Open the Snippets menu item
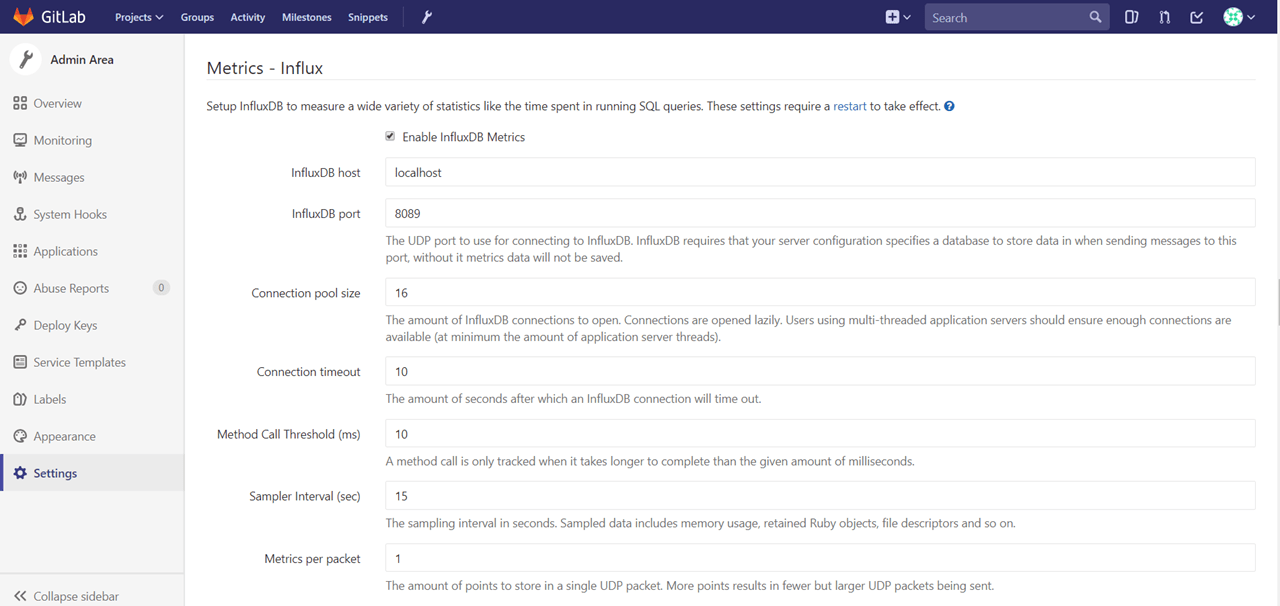The width and height of the screenshot is (1280, 606). tap(368, 17)
